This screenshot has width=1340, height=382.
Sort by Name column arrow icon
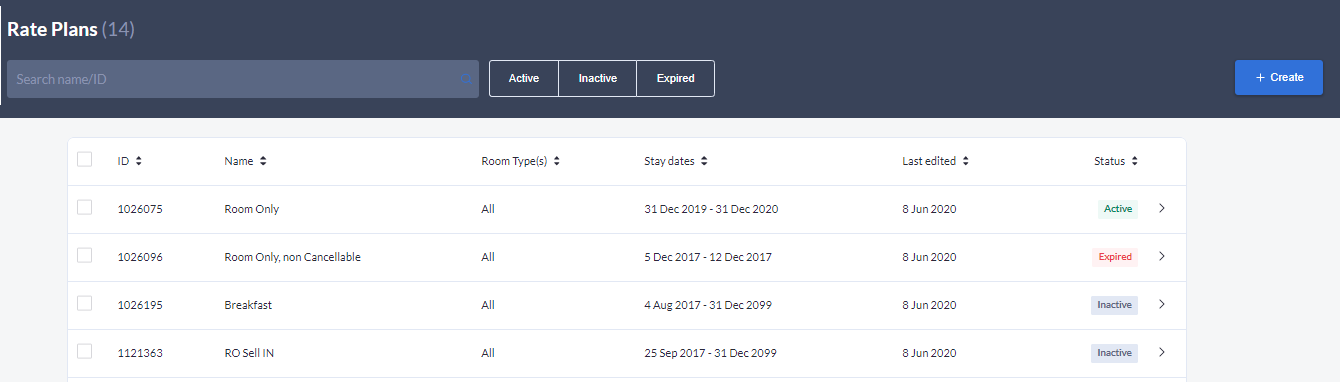tap(262, 161)
